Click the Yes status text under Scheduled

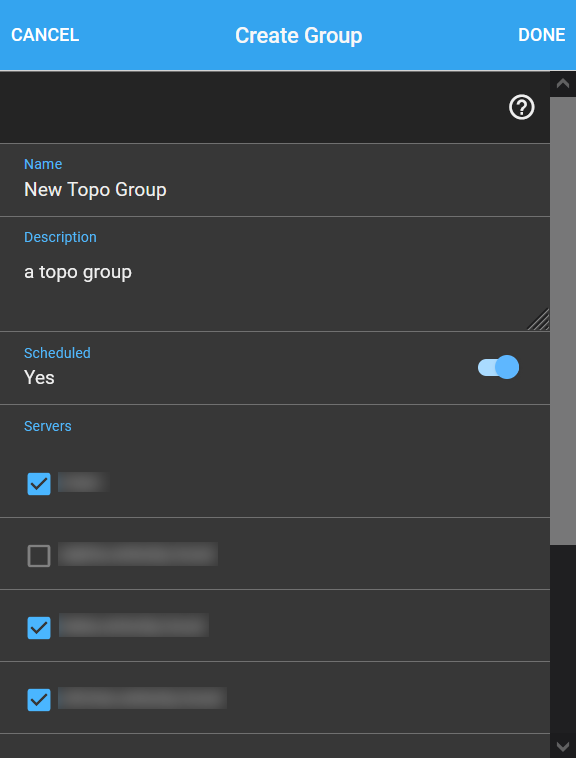click(x=39, y=378)
